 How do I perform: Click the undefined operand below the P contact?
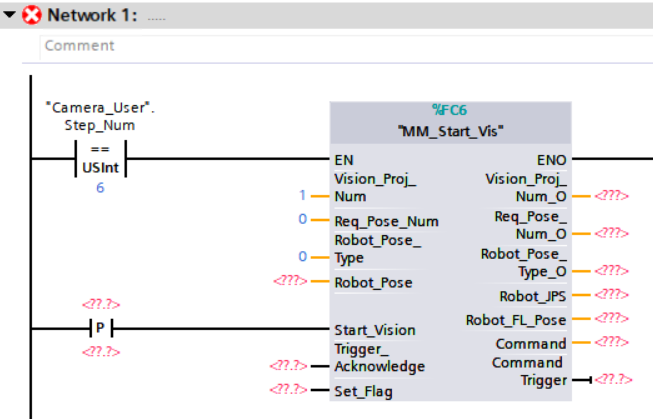(x=101, y=352)
